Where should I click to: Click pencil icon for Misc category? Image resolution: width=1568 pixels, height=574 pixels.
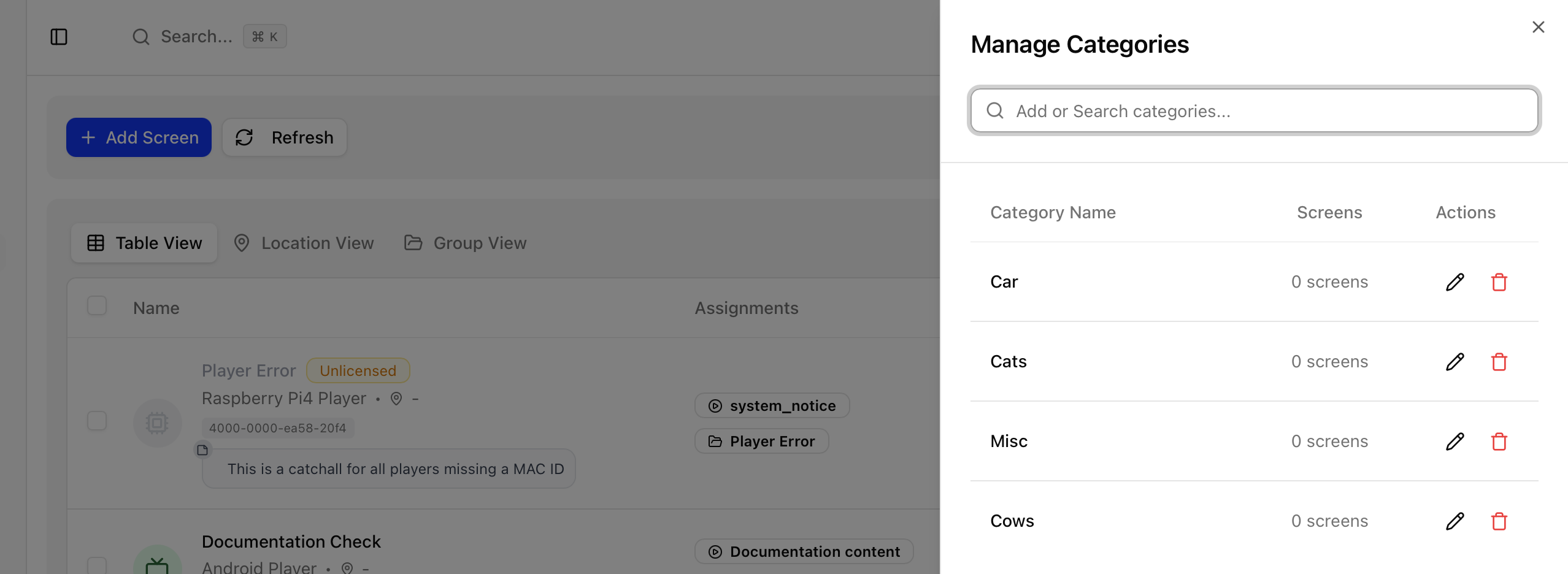point(1455,442)
